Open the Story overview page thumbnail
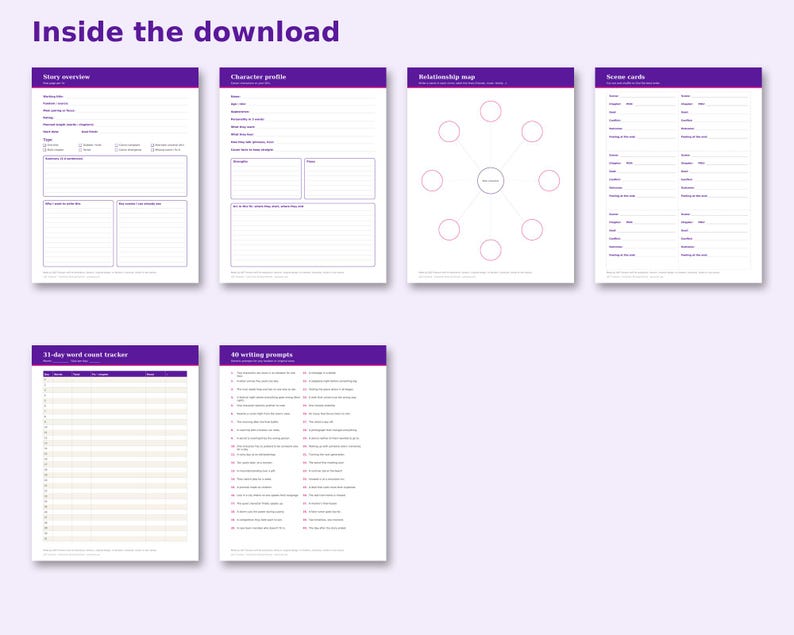The image size is (794, 635). point(115,175)
